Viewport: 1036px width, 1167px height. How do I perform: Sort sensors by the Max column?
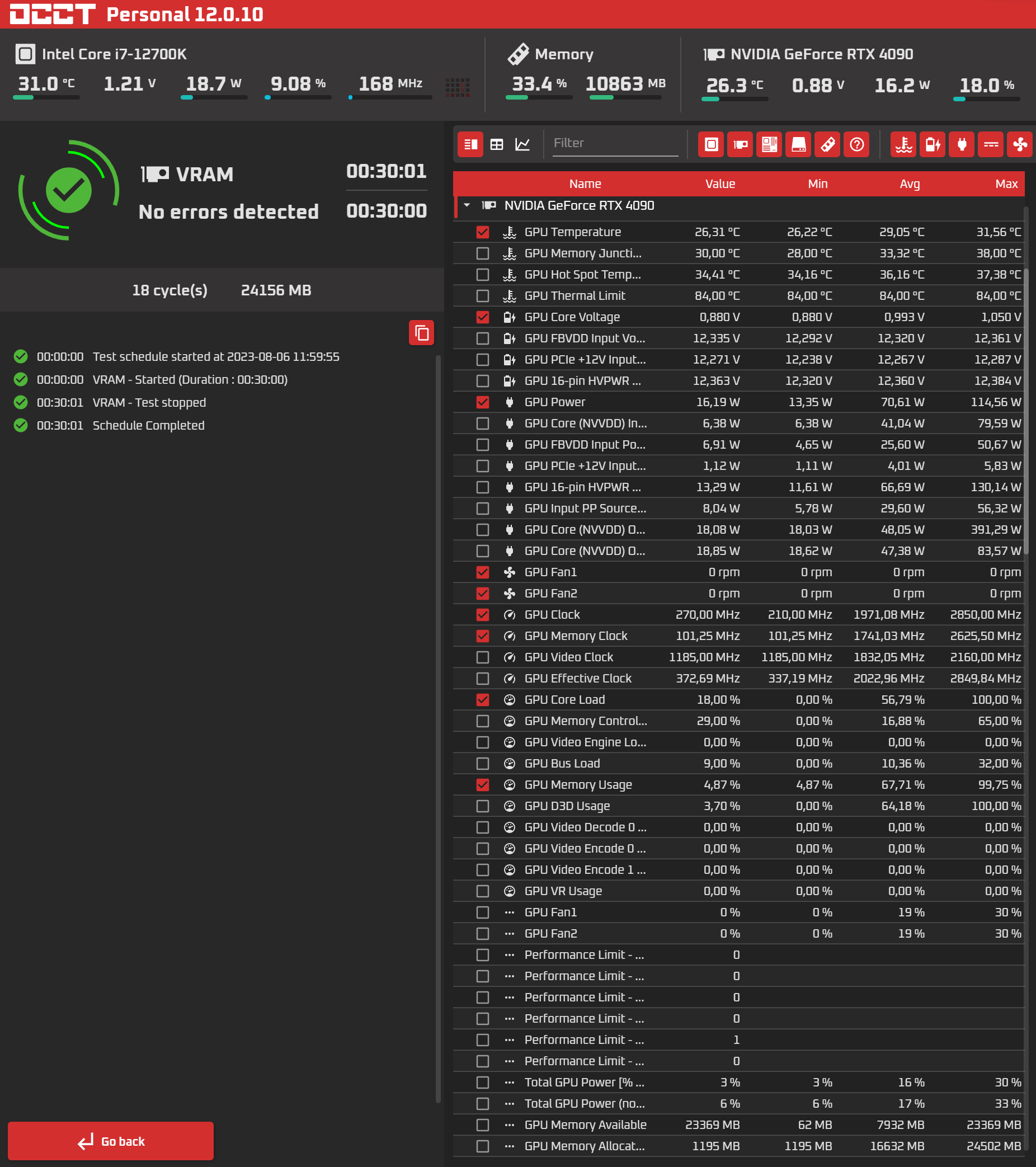coord(1006,184)
